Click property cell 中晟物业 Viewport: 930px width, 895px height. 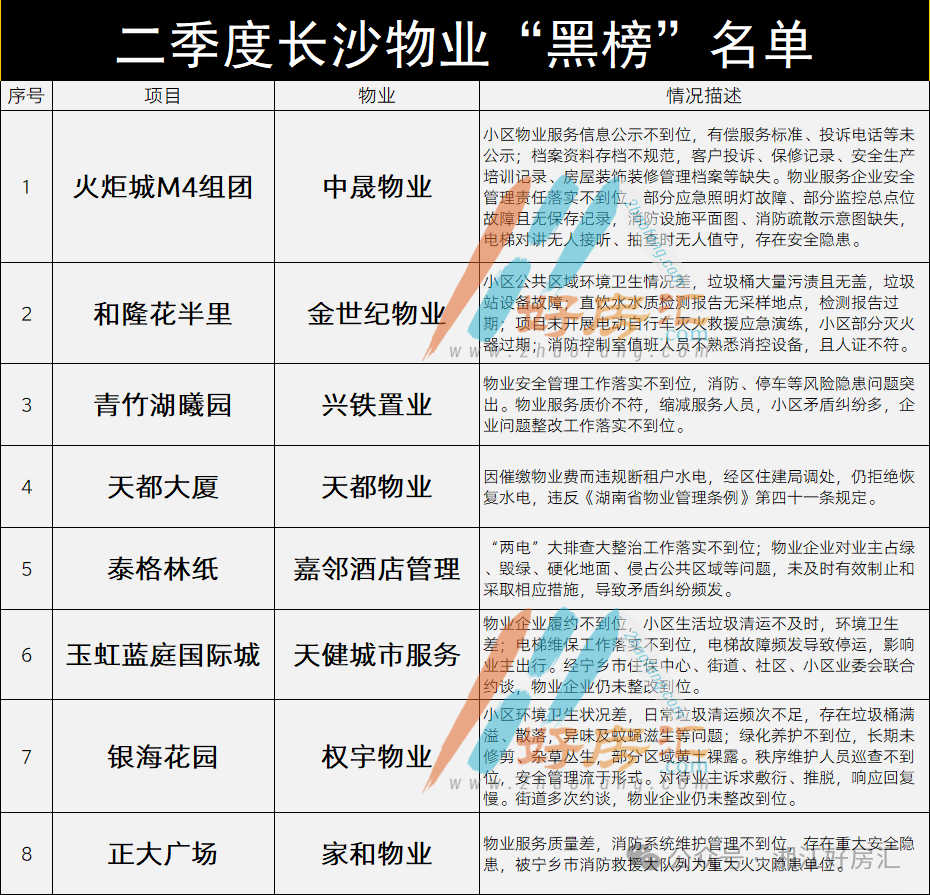coord(377,187)
